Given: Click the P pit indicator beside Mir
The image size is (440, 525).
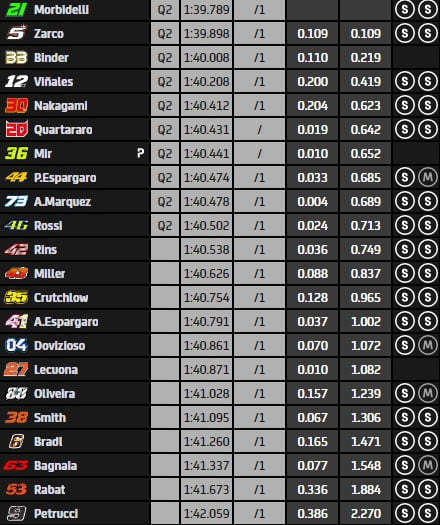Looking at the screenshot, I should [x=141, y=153].
